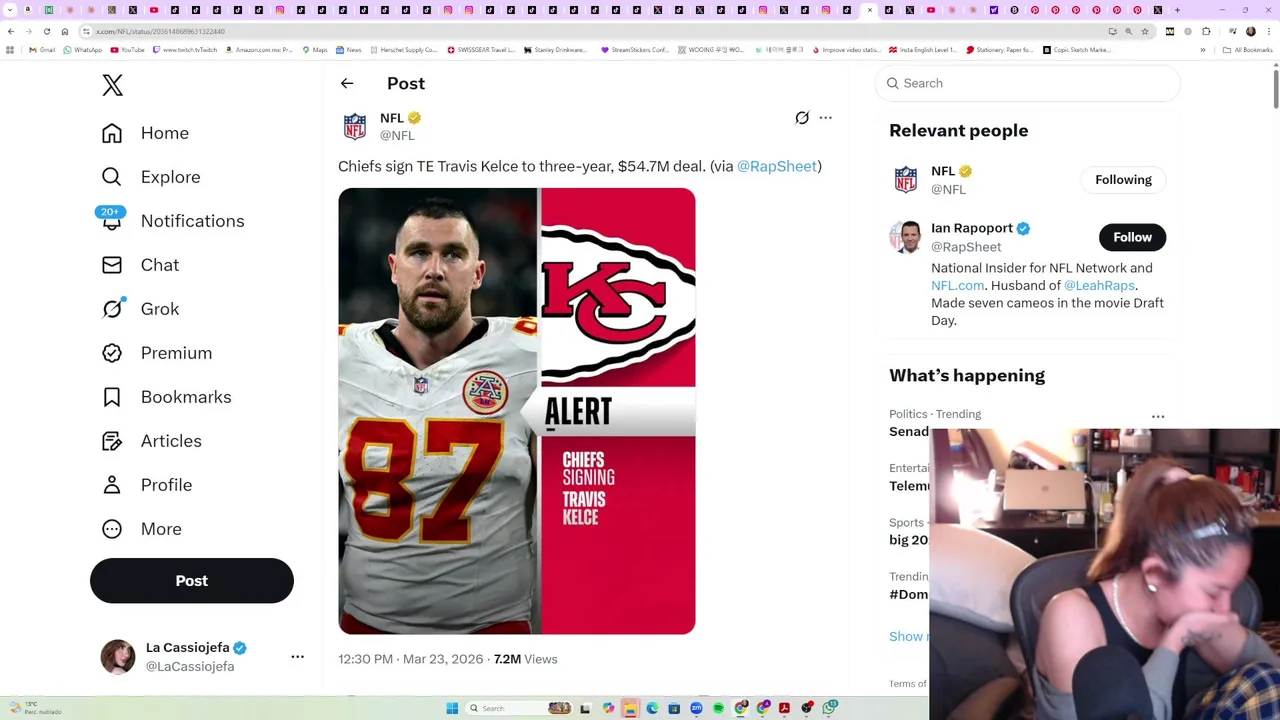Open Chrome's three-dot menu
This screenshot has width=1280, height=720.
pyautogui.click(x=1269, y=31)
